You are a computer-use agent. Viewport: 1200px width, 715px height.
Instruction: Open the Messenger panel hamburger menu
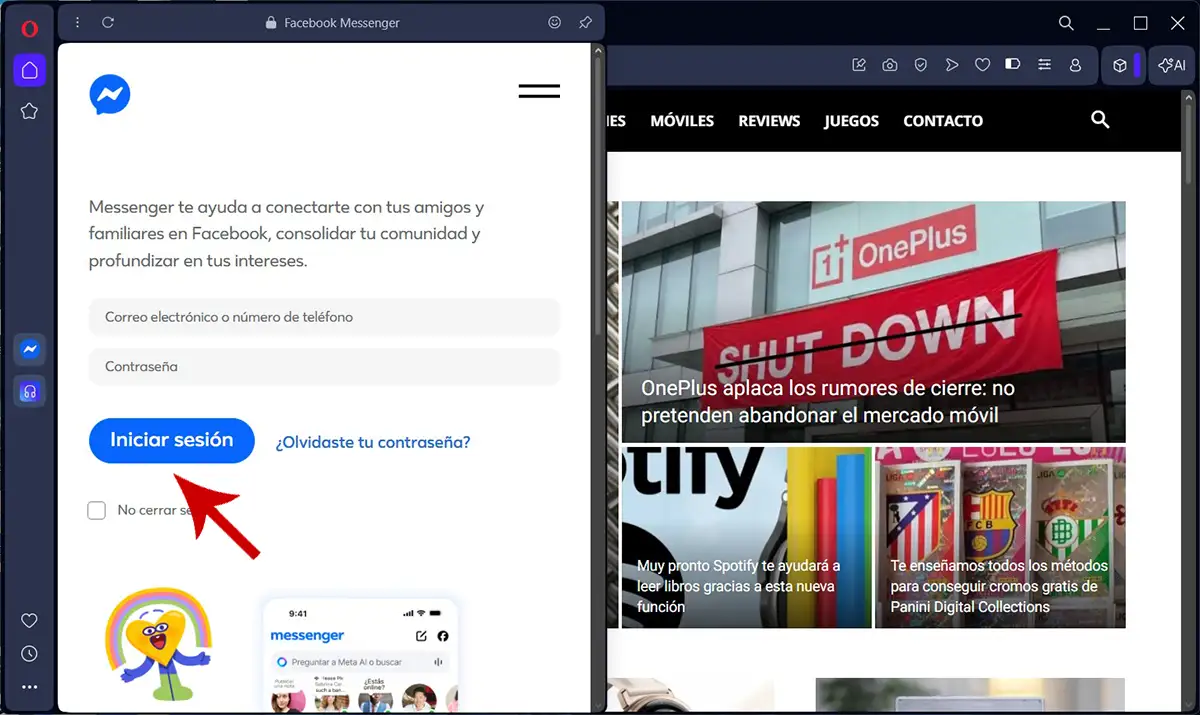pos(539,91)
